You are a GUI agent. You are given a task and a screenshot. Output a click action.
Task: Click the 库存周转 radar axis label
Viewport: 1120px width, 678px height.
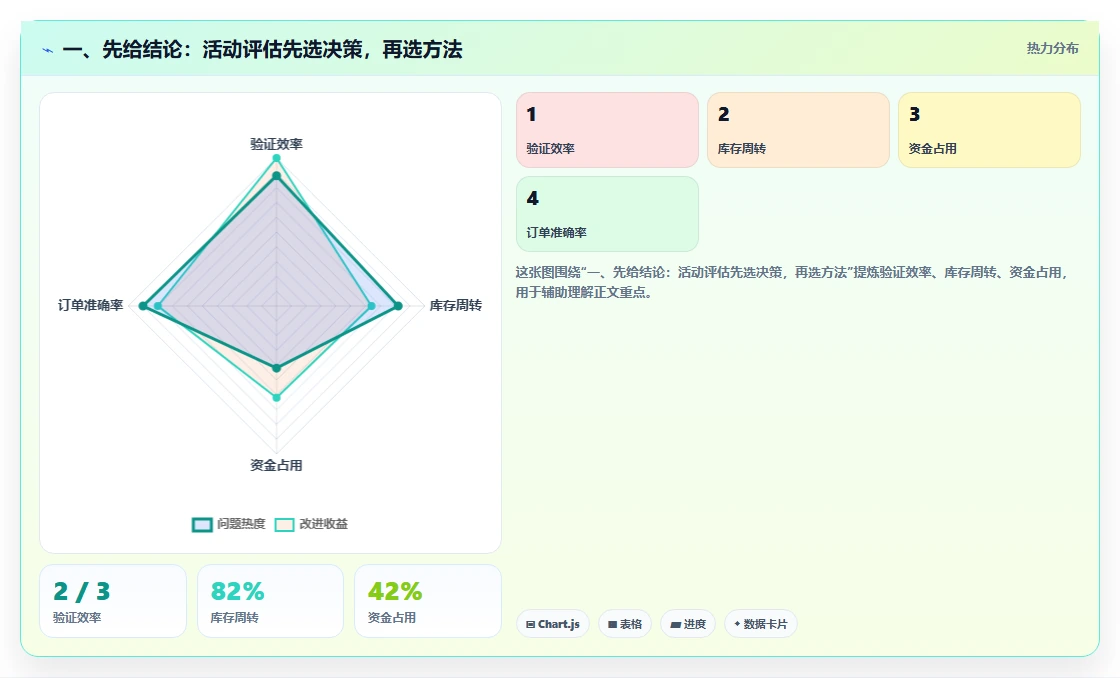click(456, 306)
